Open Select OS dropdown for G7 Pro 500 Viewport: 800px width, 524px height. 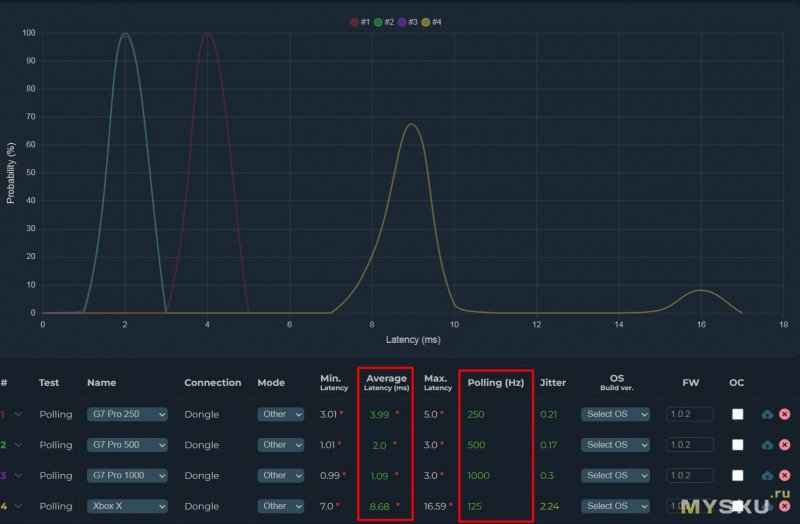click(x=615, y=445)
